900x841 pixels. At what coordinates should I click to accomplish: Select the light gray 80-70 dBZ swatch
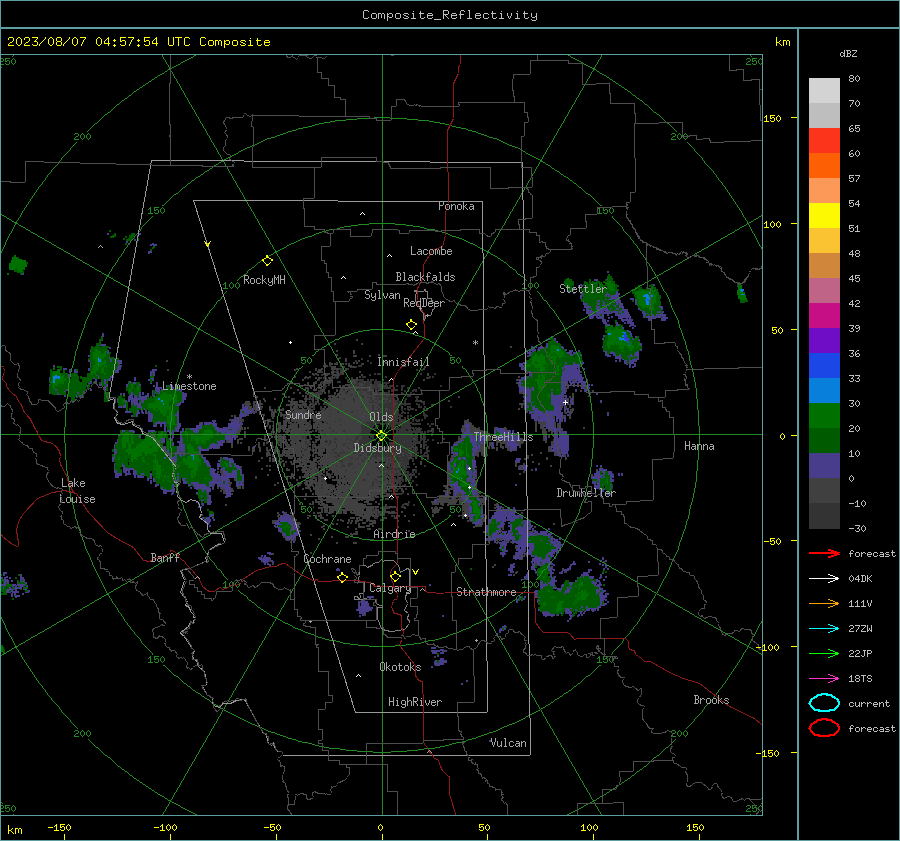point(824,91)
